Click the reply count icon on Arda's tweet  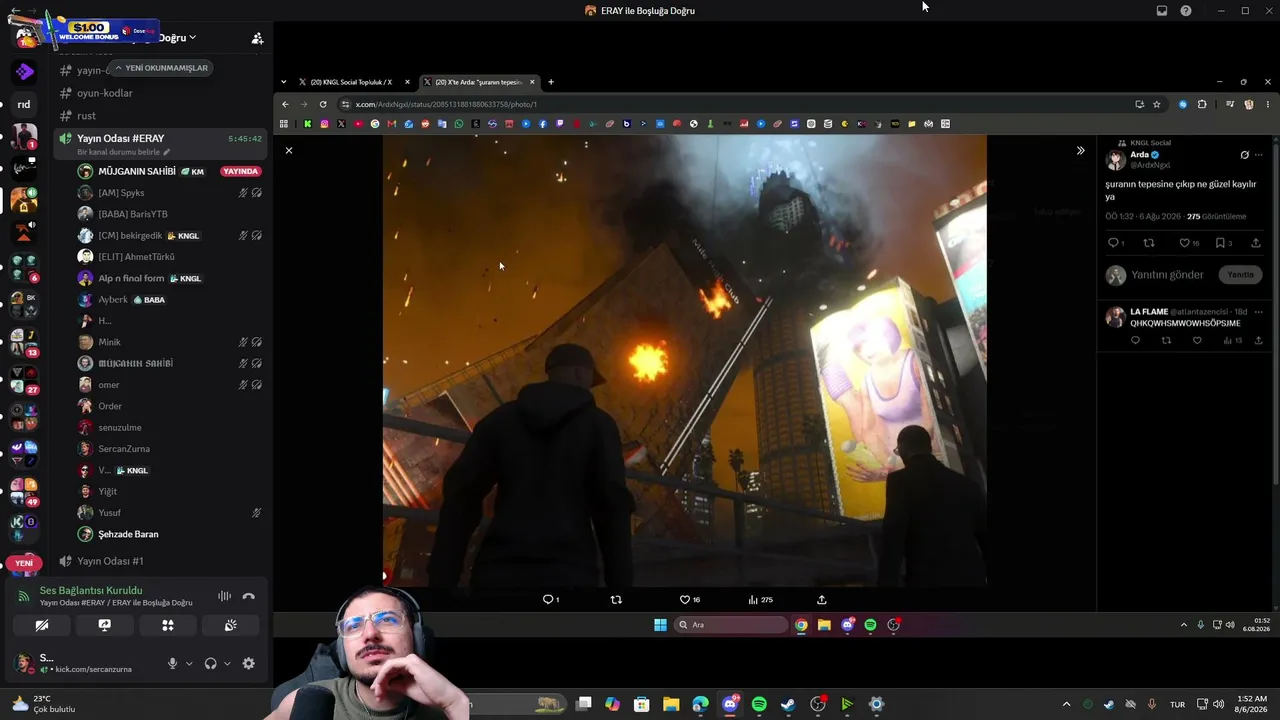(x=1115, y=243)
